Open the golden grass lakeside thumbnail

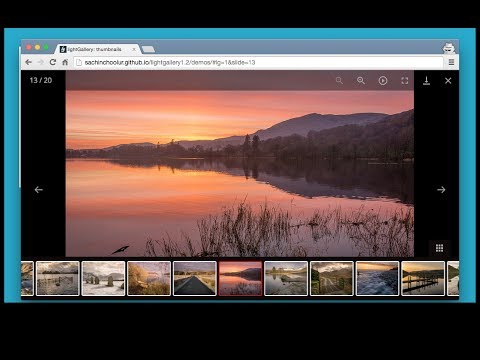(x=149, y=279)
